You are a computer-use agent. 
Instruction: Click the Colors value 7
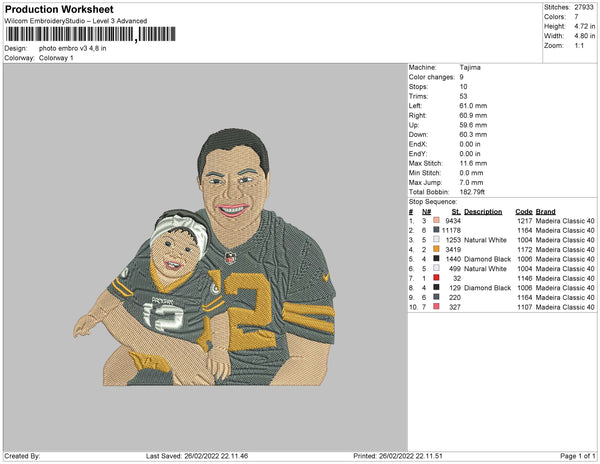[576, 17]
